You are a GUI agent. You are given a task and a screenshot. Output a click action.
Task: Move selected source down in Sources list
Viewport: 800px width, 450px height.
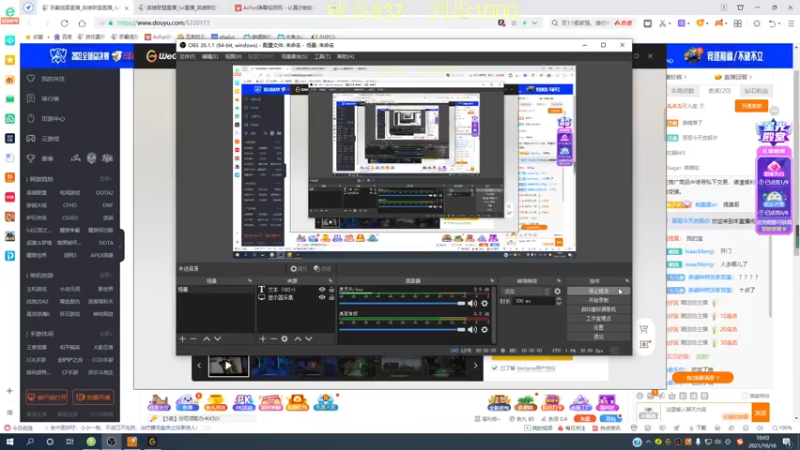click(309, 339)
